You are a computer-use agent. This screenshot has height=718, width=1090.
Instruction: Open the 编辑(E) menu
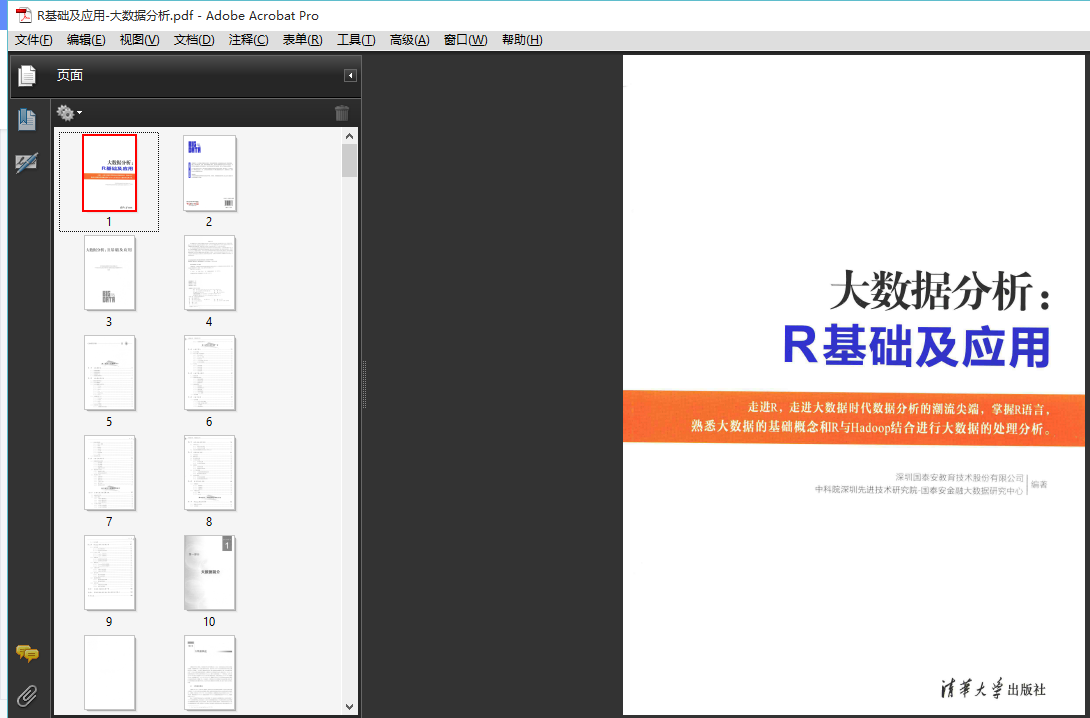(86, 40)
